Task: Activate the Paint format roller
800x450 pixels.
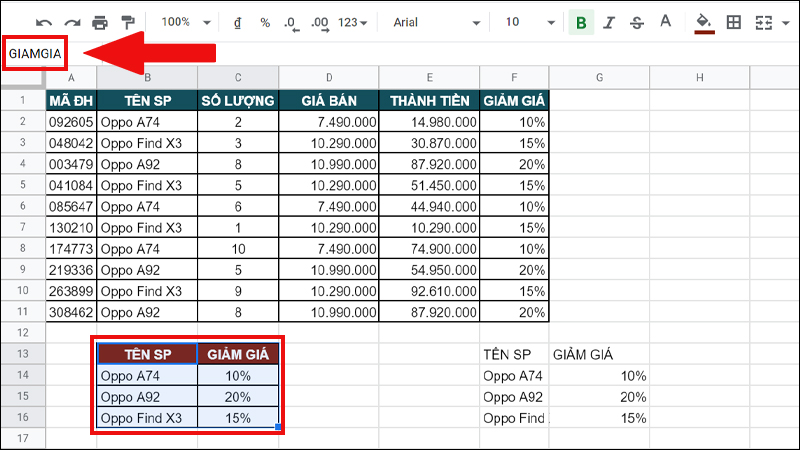Action: point(127,22)
